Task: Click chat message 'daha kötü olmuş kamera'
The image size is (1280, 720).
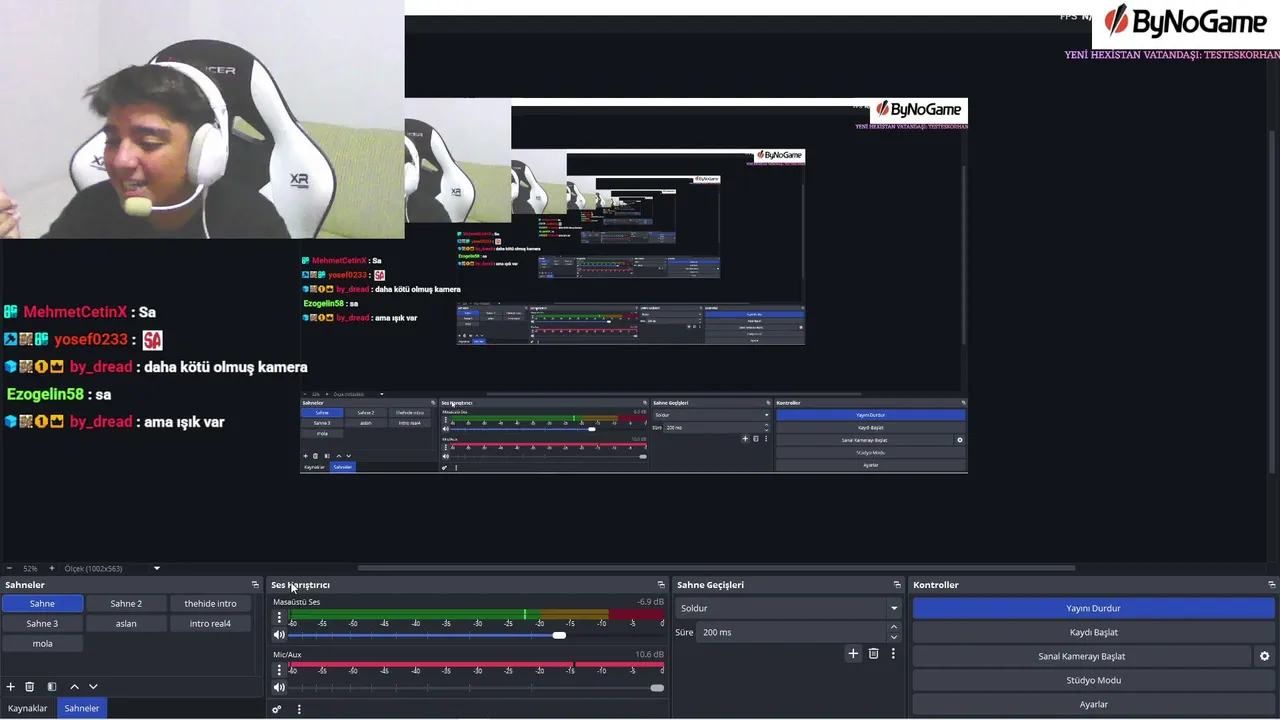Action: pyautogui.click(x=226, y=367)
